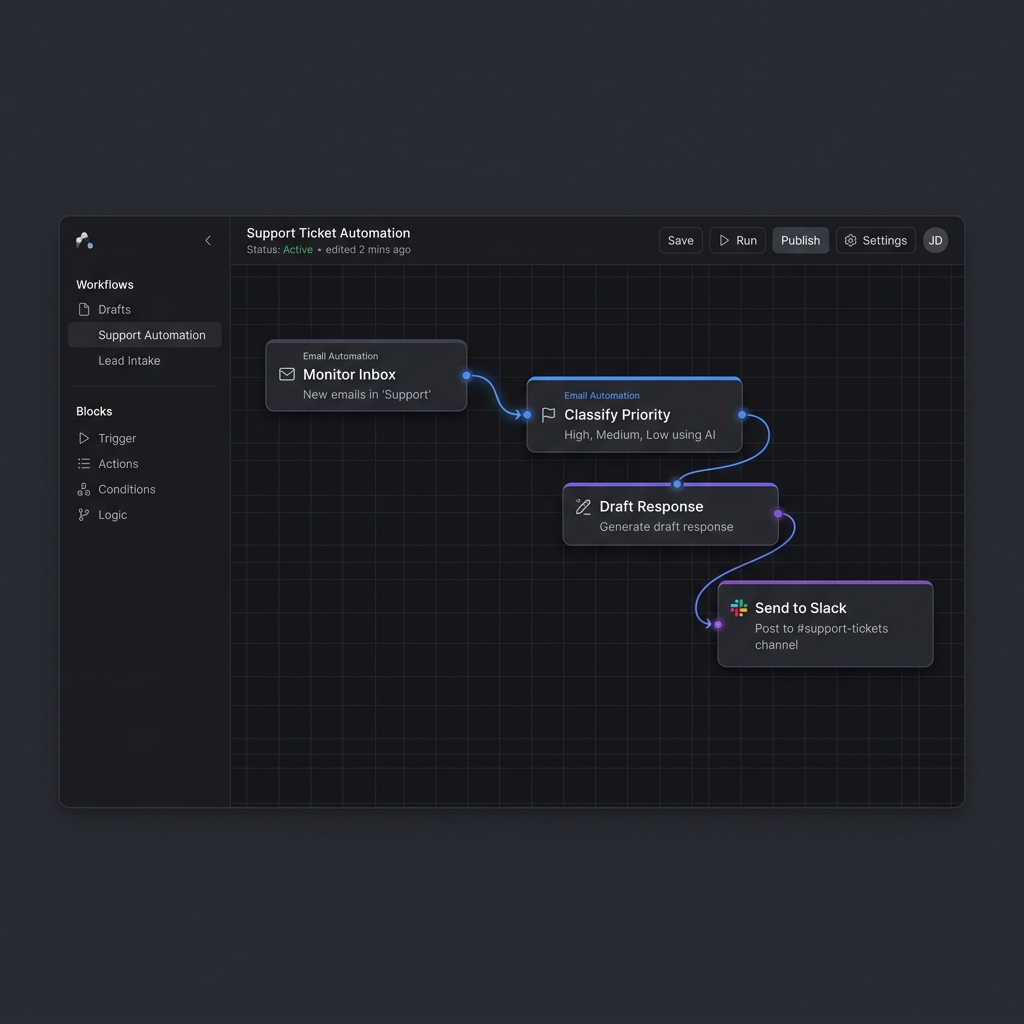Open the JD user avatar menu
Image resolution: width=1024 pixels, height=1024 pixels.
coord(935,240)
